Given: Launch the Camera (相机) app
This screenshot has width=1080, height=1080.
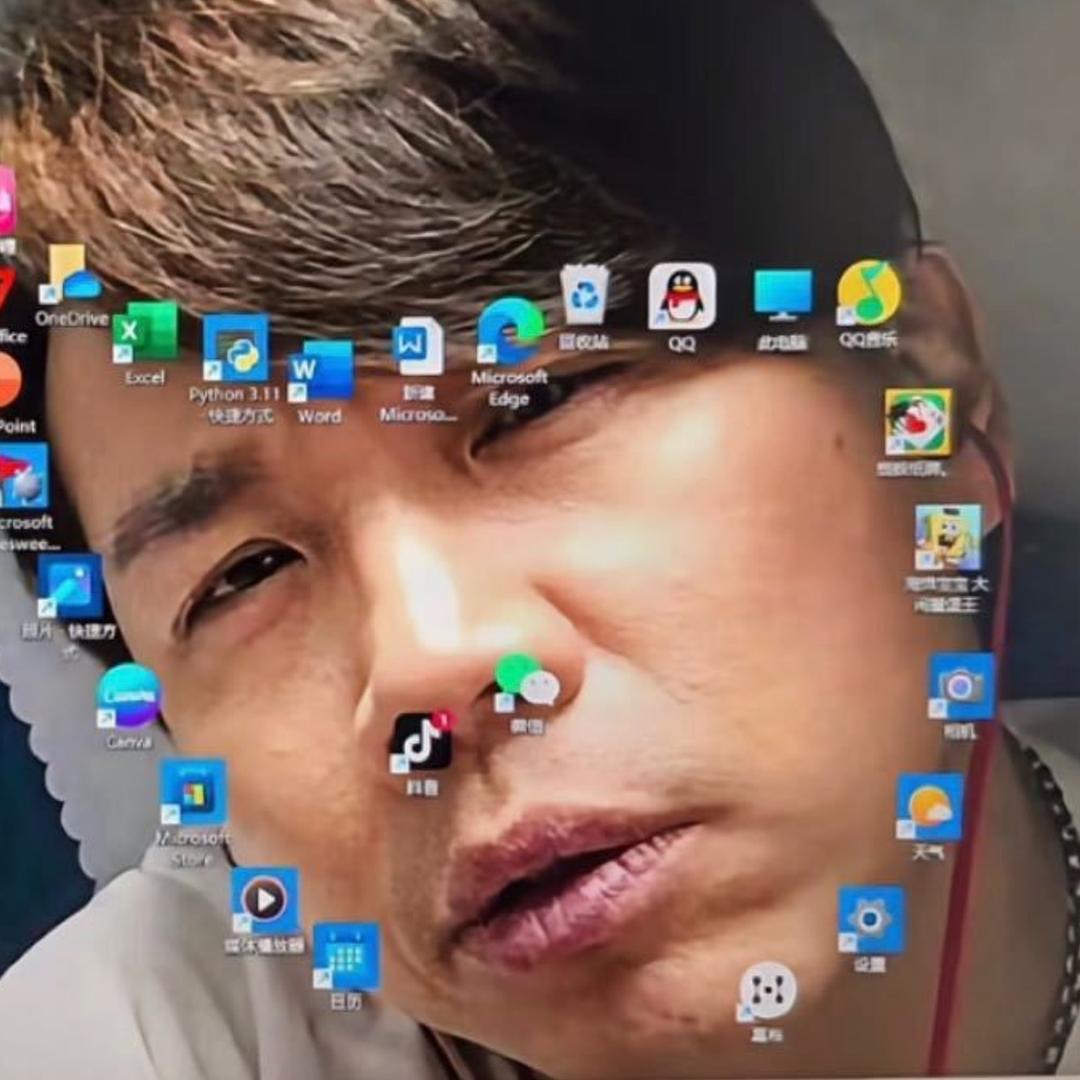Looking at the screenshot, I should coord(962,686).
